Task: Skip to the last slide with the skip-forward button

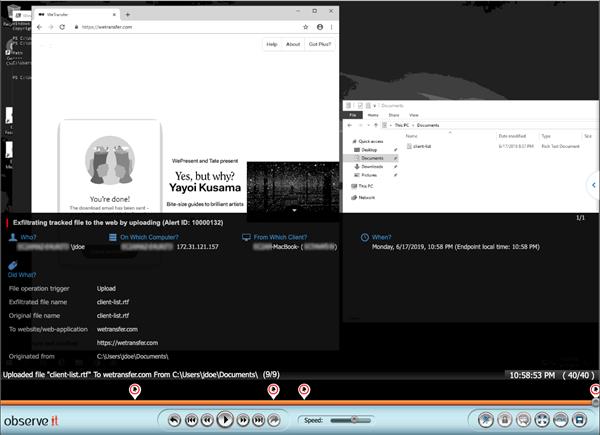Action: [259, 420]
